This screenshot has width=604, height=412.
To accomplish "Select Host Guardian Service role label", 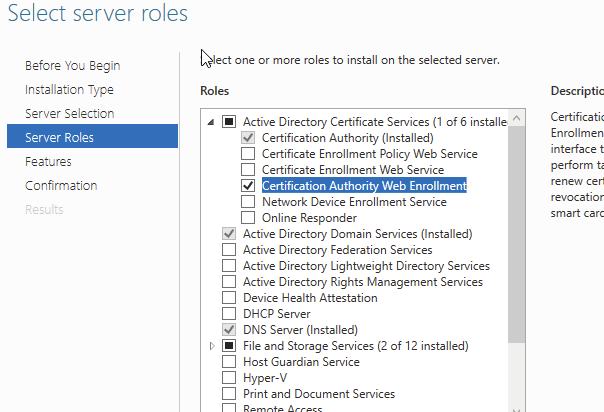I will pos(301,362).
